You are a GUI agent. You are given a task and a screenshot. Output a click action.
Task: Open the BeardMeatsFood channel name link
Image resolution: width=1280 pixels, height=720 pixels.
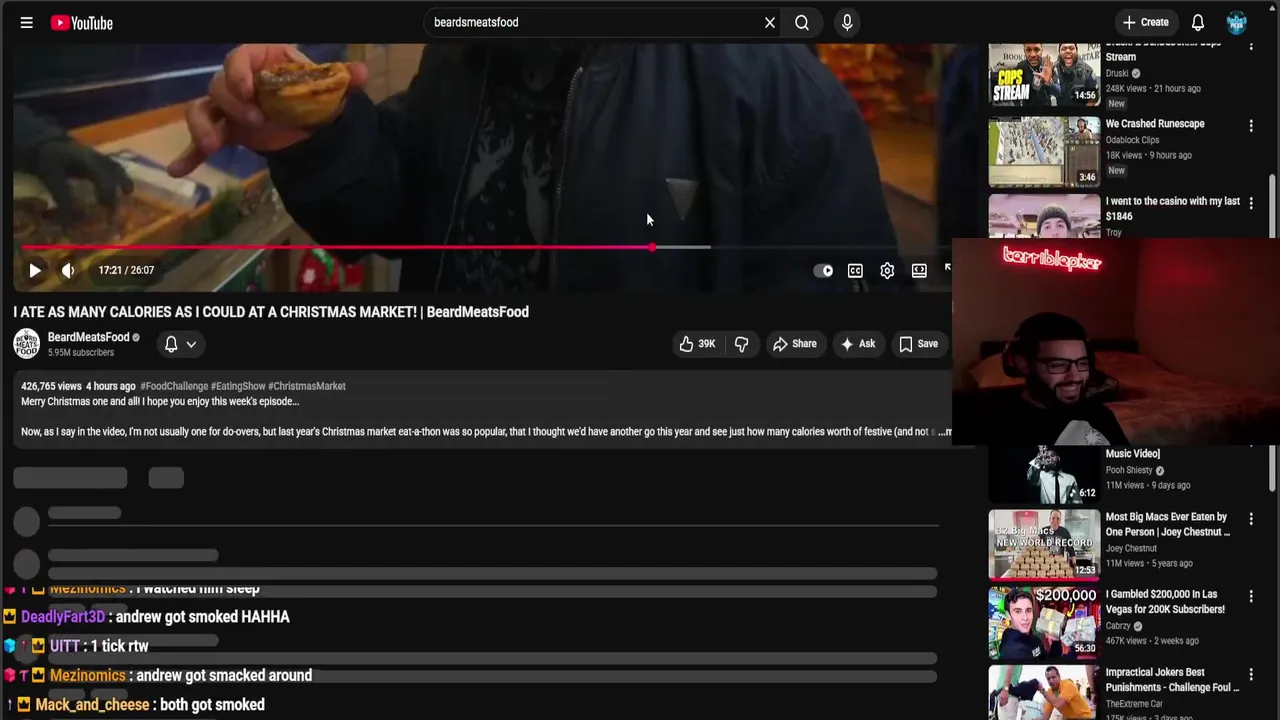pyautogui.click(x=89, y=337)
